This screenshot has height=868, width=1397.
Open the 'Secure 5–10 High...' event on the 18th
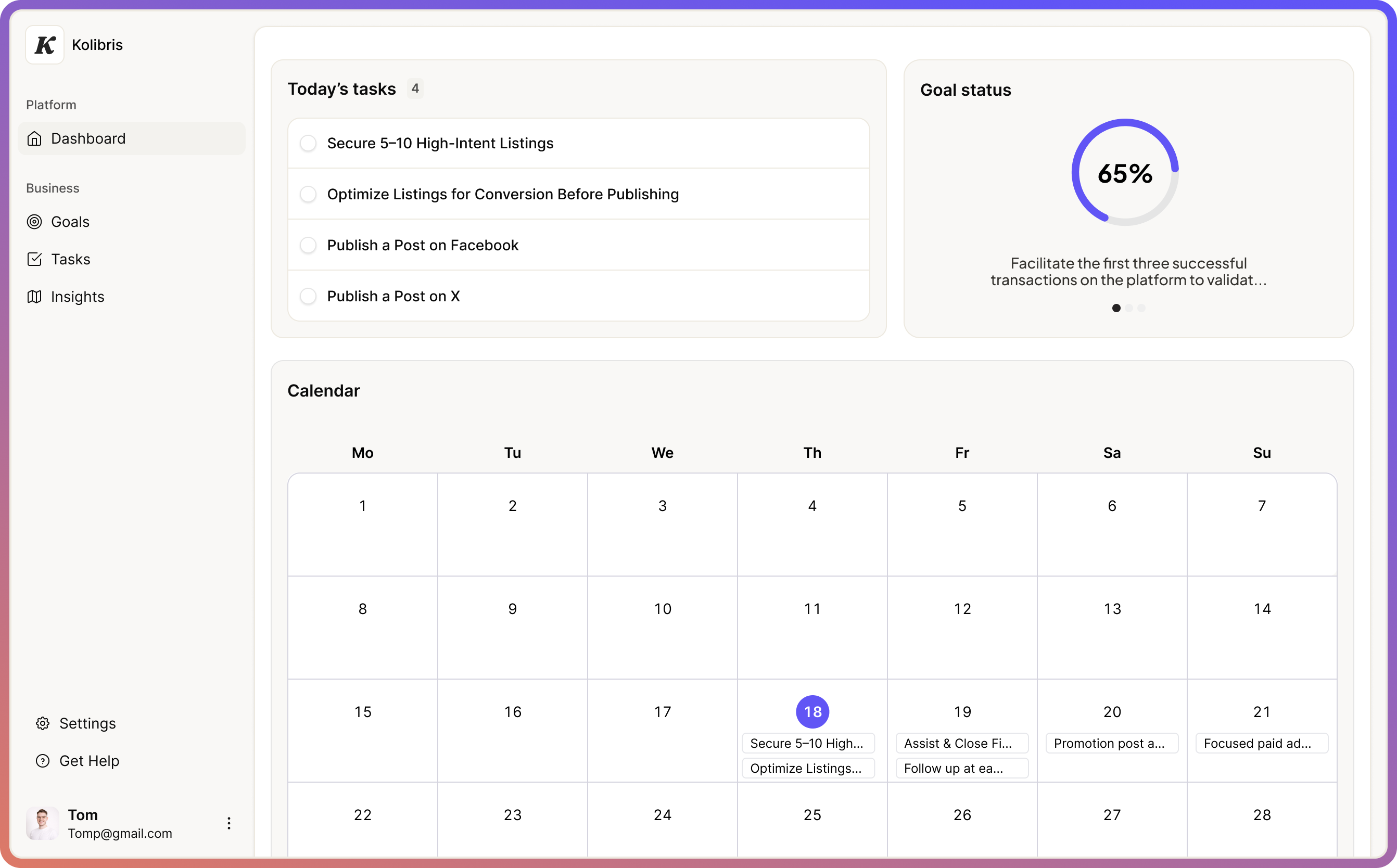(808, 743)
